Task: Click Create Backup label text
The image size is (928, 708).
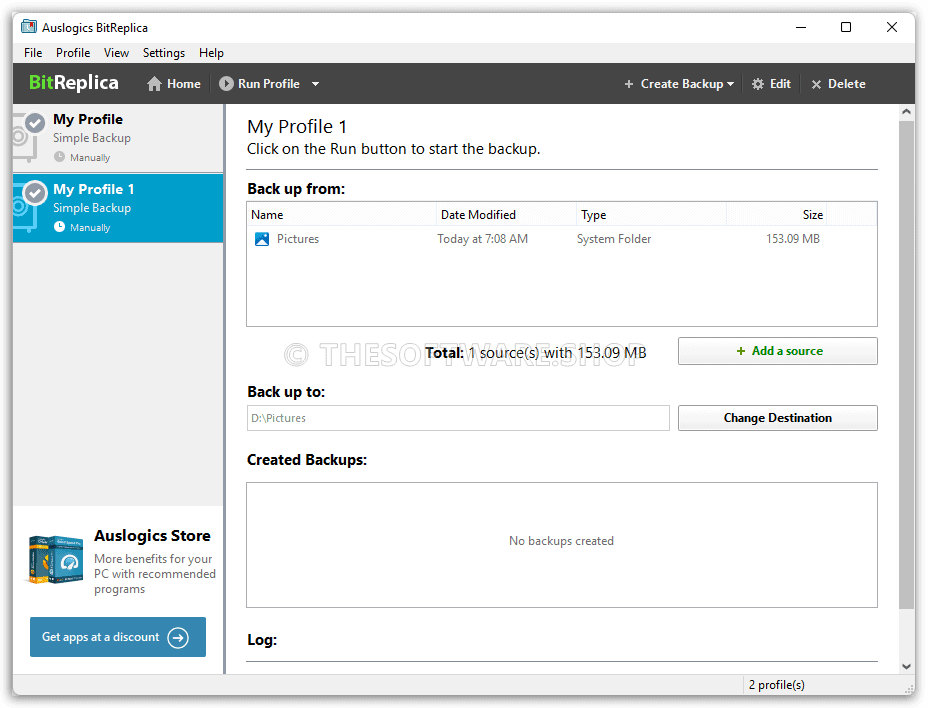Action: (x=682, y=84)
